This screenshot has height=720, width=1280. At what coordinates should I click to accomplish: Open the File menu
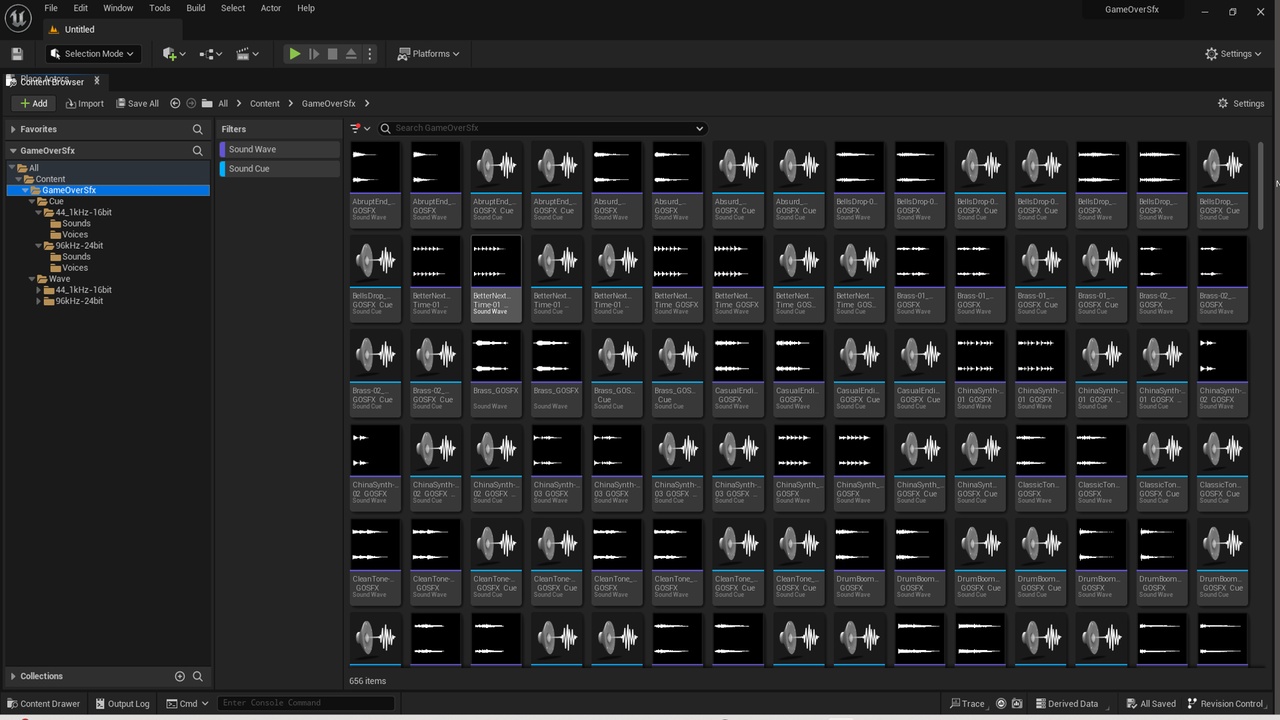click(51, 8)
